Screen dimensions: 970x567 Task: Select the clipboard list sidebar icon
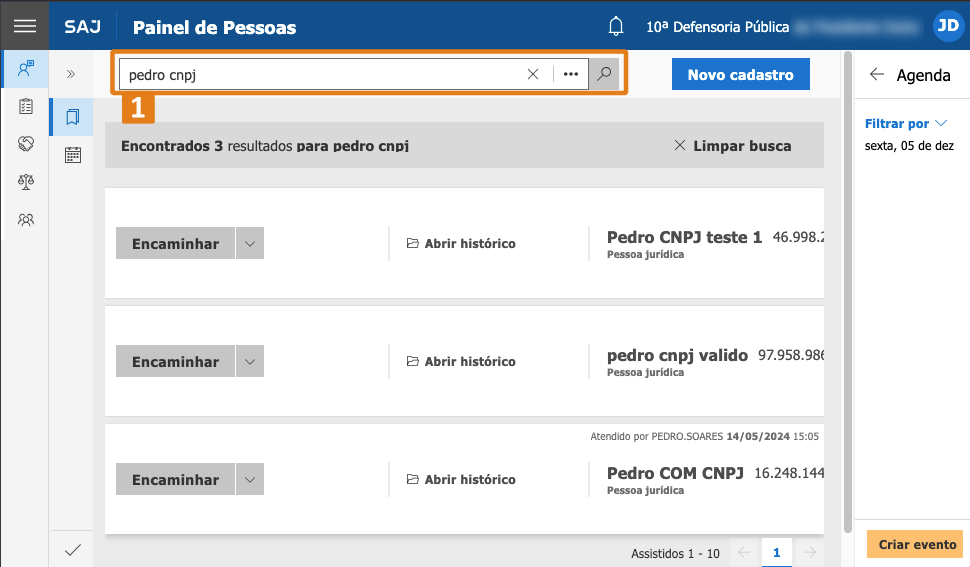tap(26, 106)
